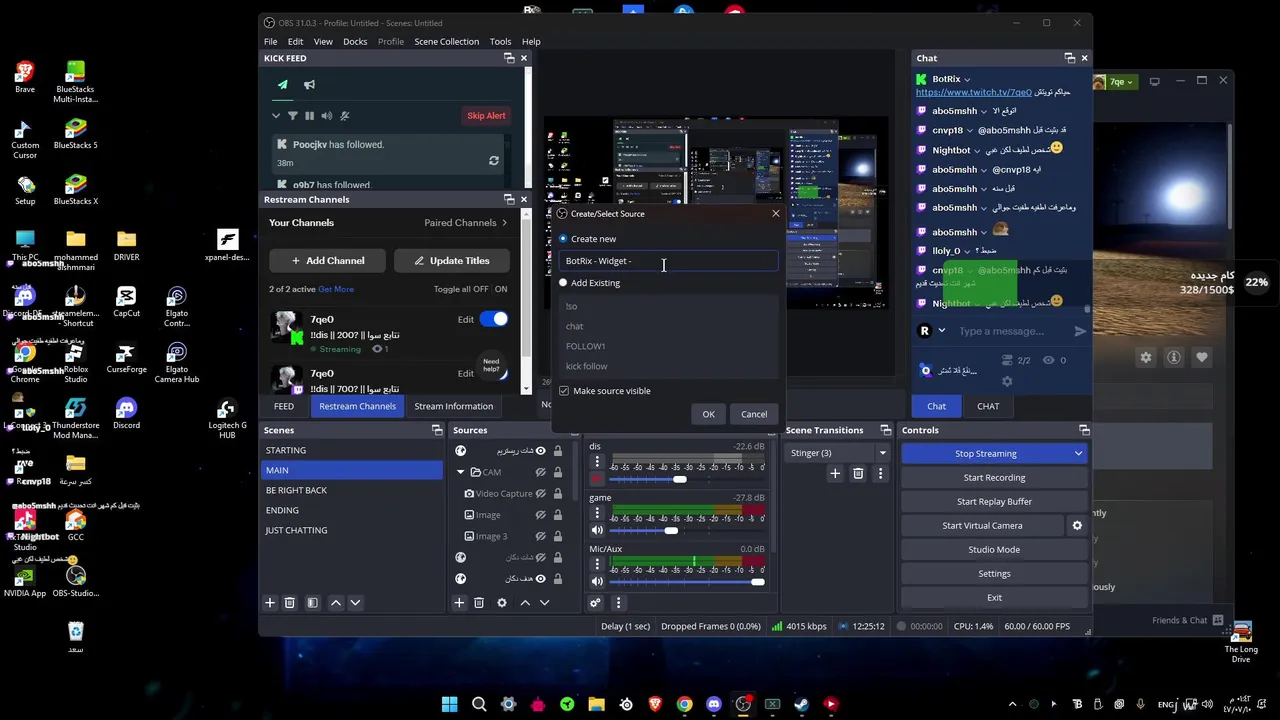Viewport: 1280px width, 720px height.
Task: Open the Scene Collection menu
Action: pyautogui.click(x=446, y=42)
